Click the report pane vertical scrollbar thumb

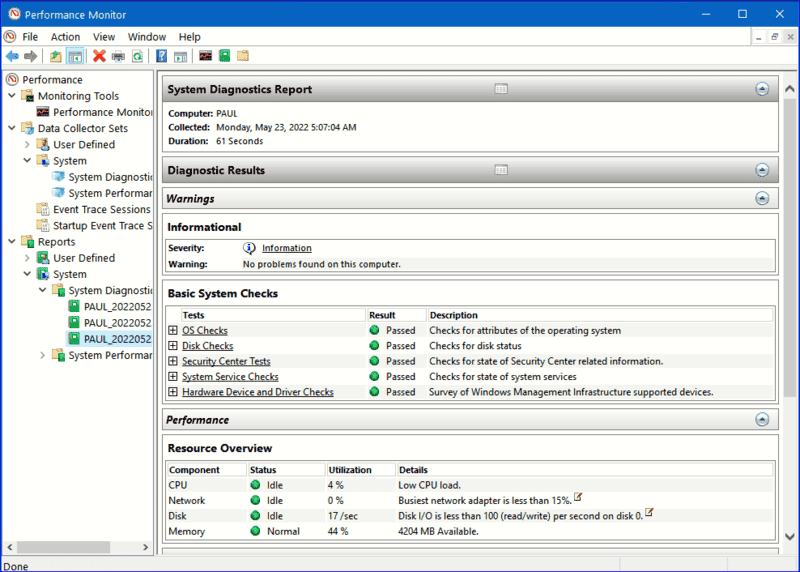[x=789, y=248]
